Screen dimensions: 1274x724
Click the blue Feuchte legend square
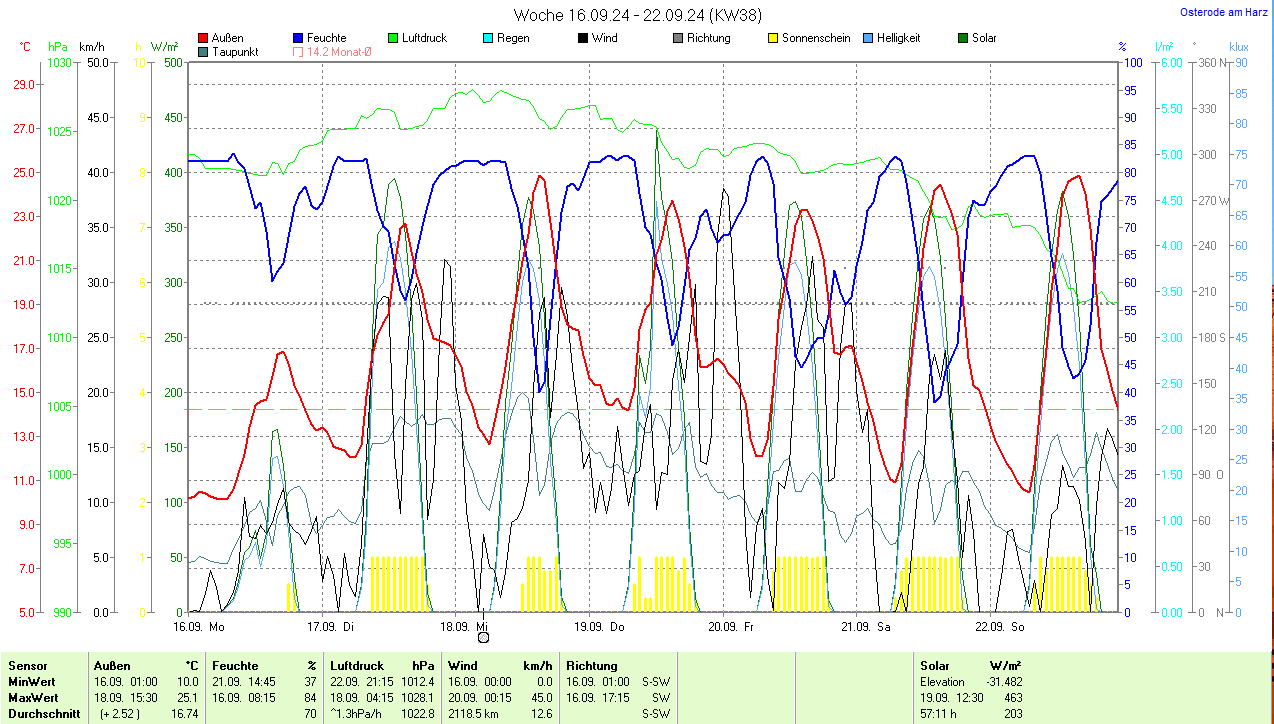pyautogui.click(x=299, y=38)
